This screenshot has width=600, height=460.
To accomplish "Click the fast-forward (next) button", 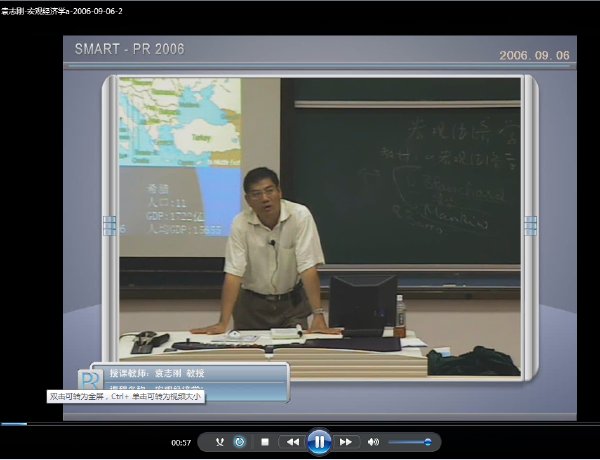I will tap(346, 442).
